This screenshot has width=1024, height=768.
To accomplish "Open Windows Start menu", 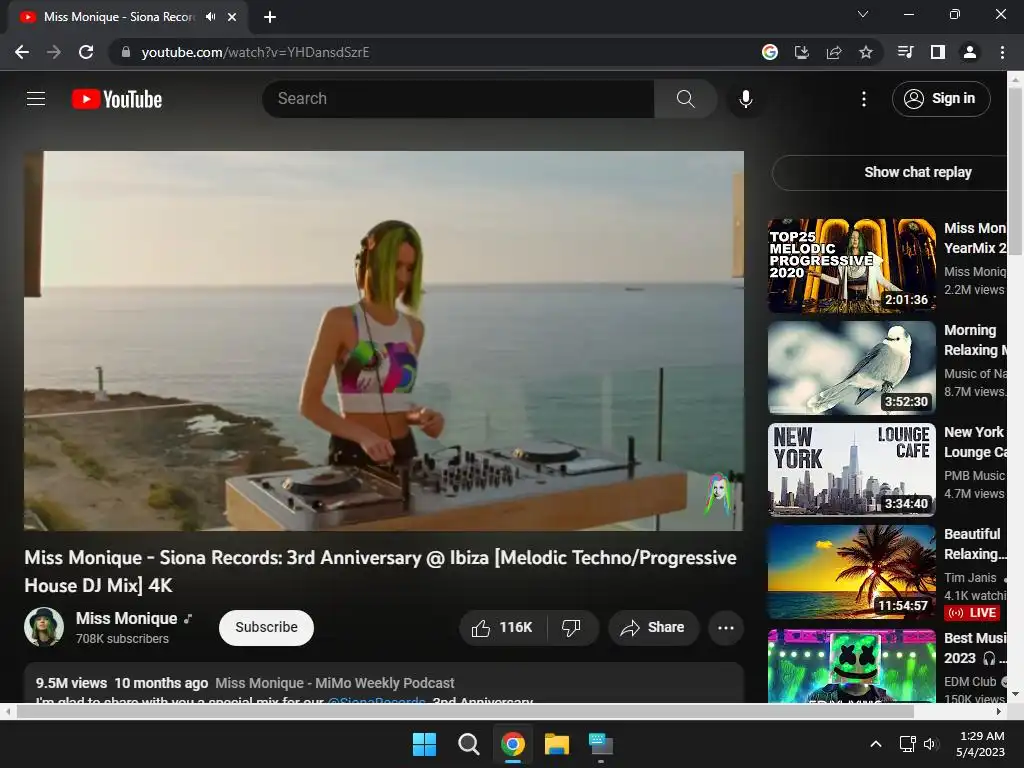I will pos(424,744).
